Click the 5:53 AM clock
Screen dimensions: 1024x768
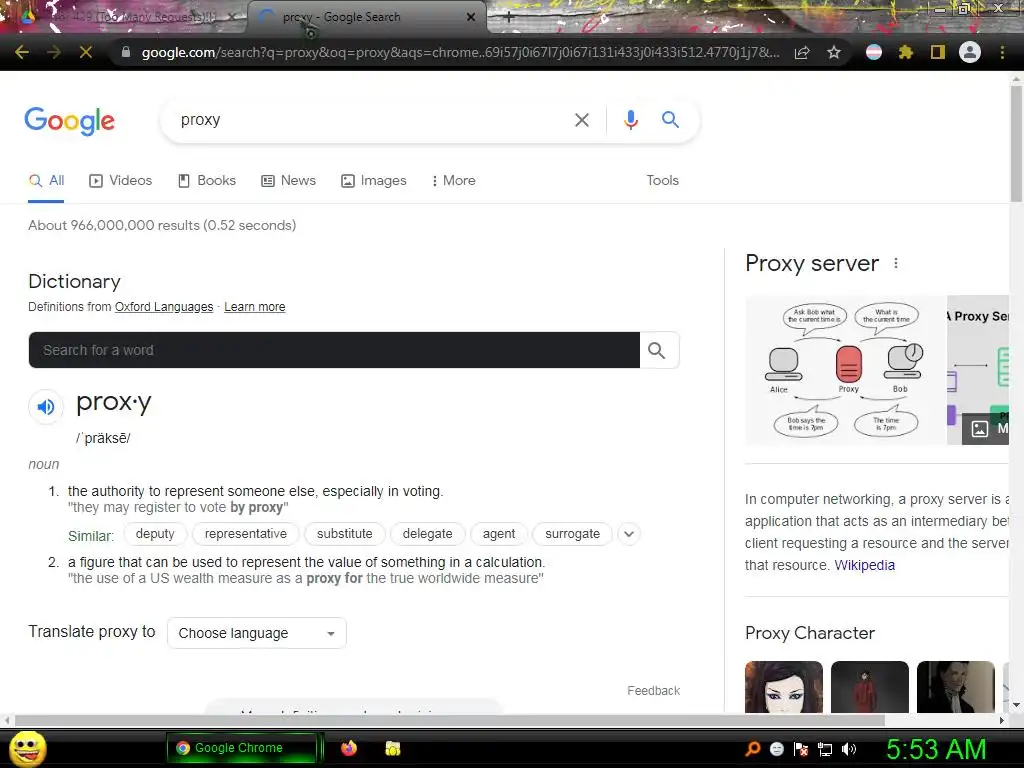coord(936,749)
